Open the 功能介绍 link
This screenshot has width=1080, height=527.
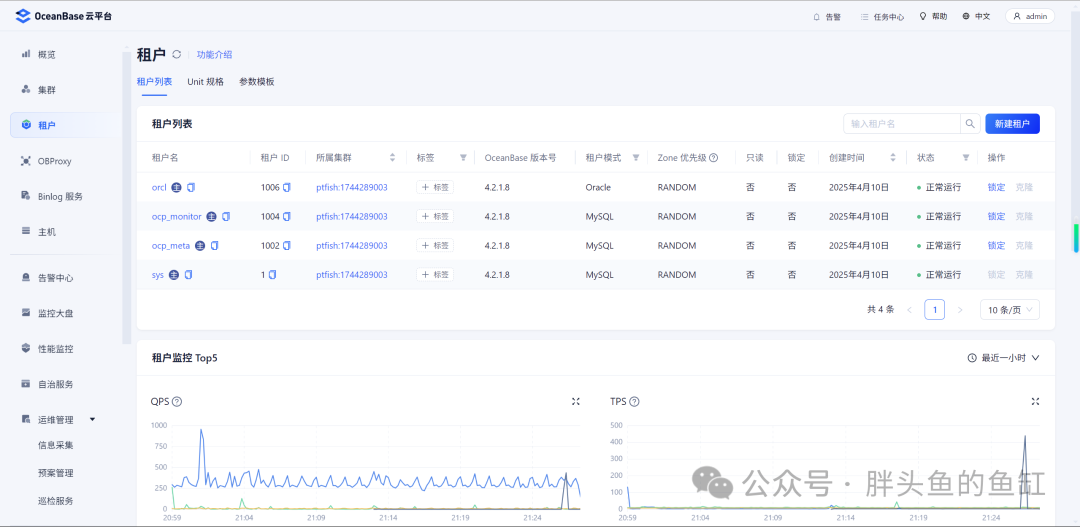[x=214, y=54]
